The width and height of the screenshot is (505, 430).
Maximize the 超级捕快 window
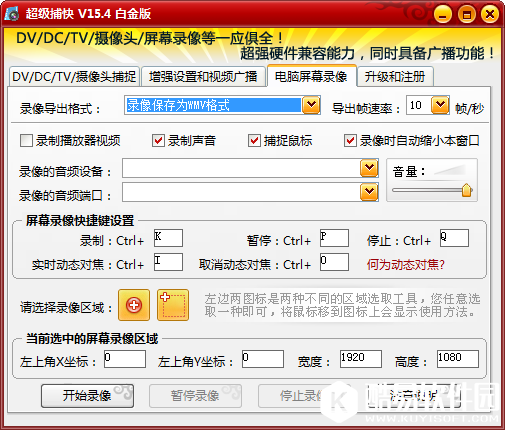click(x=466, y=14)
